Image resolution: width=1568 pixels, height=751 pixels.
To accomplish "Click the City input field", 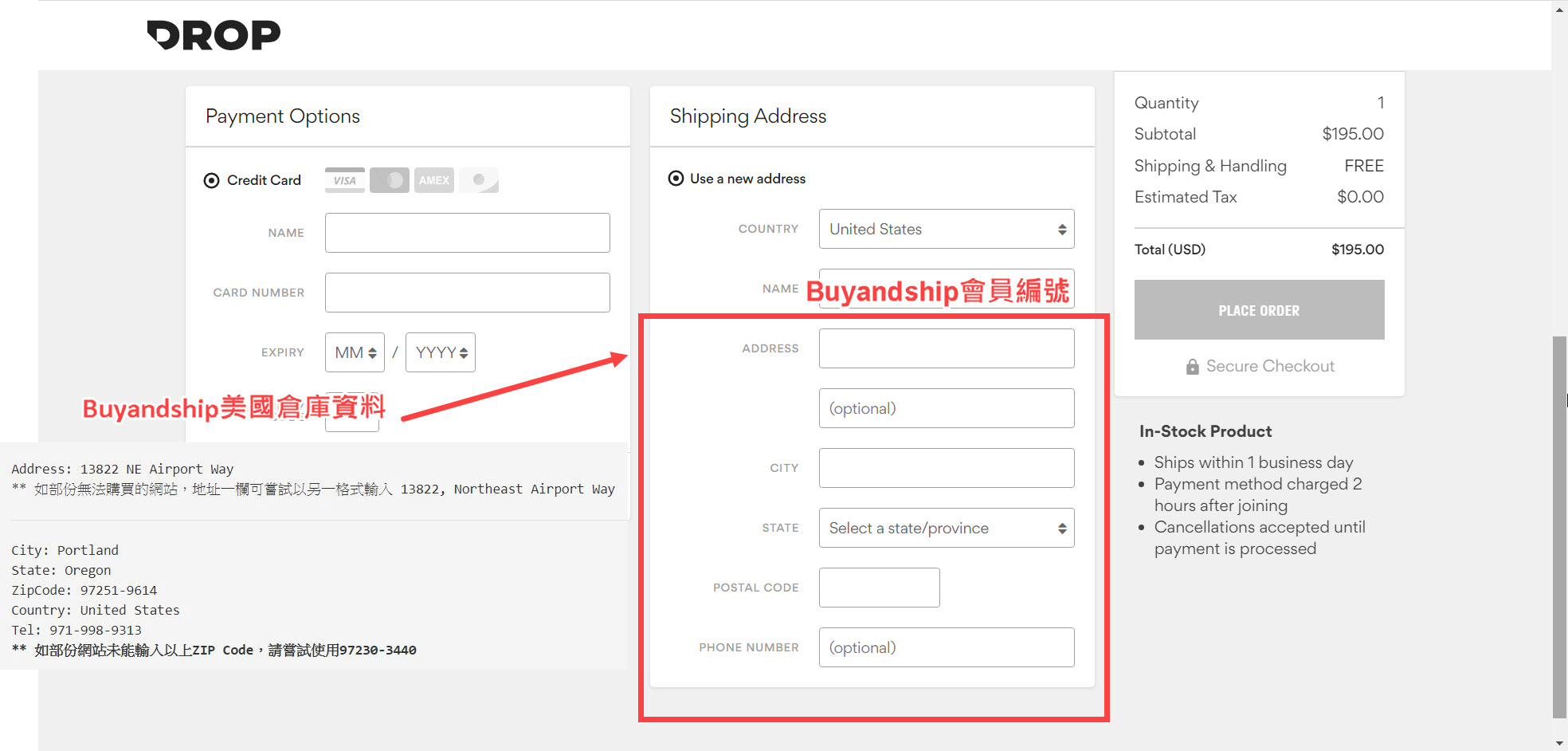I will (x=946, y=468).
